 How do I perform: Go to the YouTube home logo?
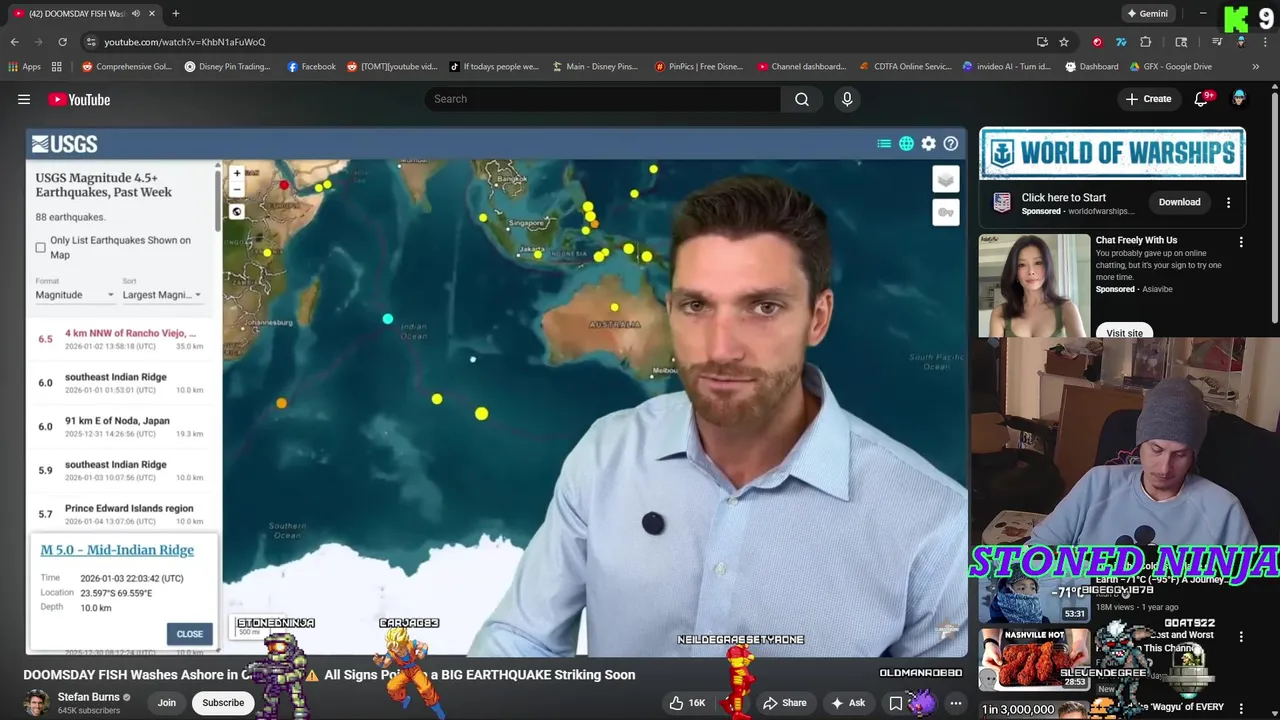coord(79,99)
